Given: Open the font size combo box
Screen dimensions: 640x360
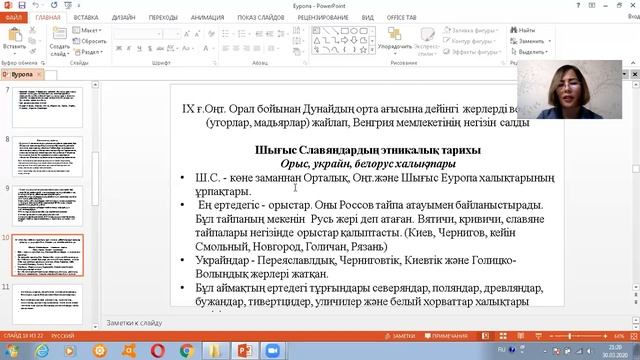Looking at the screenshot, I should coord(172,34).
